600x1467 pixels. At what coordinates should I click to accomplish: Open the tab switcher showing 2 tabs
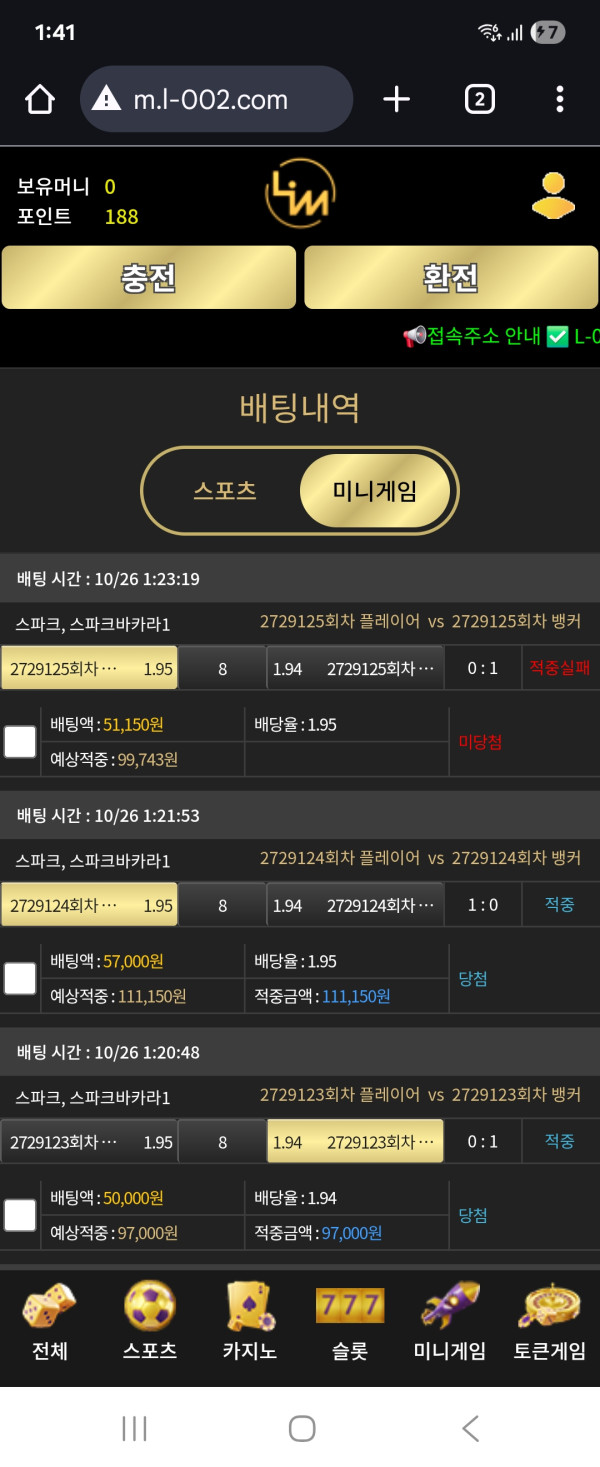(479, 99)
